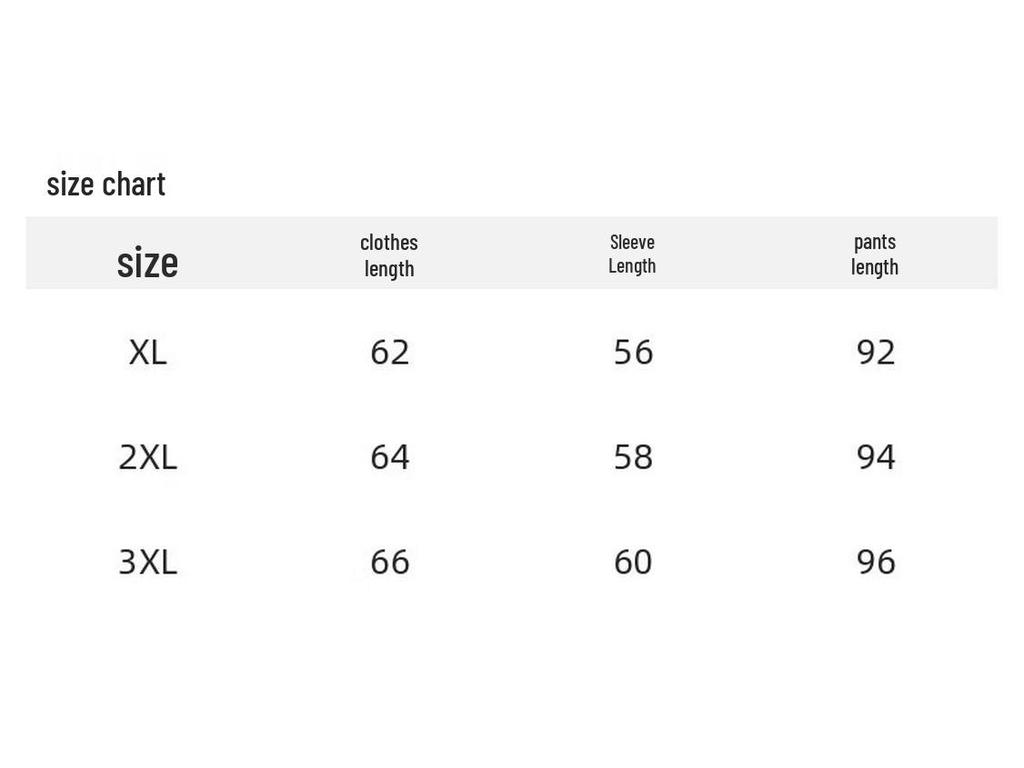Click the word 'pants' in the header

875,243
